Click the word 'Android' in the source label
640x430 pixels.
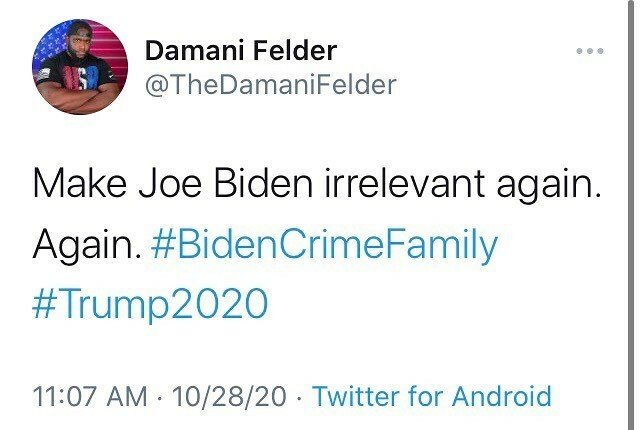click(x=502, y=396)
